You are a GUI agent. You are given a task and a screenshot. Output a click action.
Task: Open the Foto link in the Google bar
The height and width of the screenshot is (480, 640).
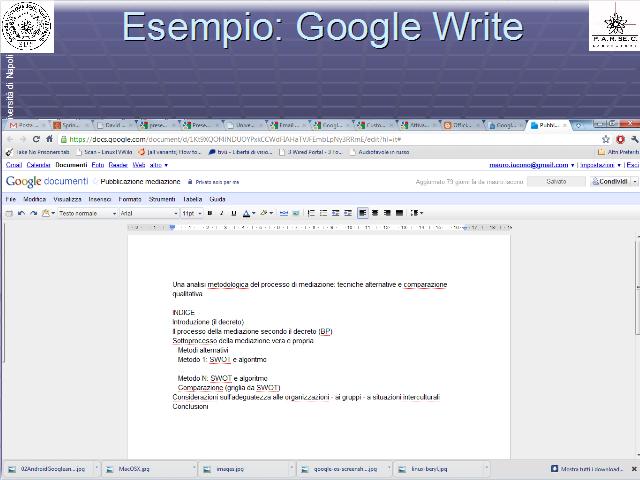pyautogui.click(x=98, y=165)
